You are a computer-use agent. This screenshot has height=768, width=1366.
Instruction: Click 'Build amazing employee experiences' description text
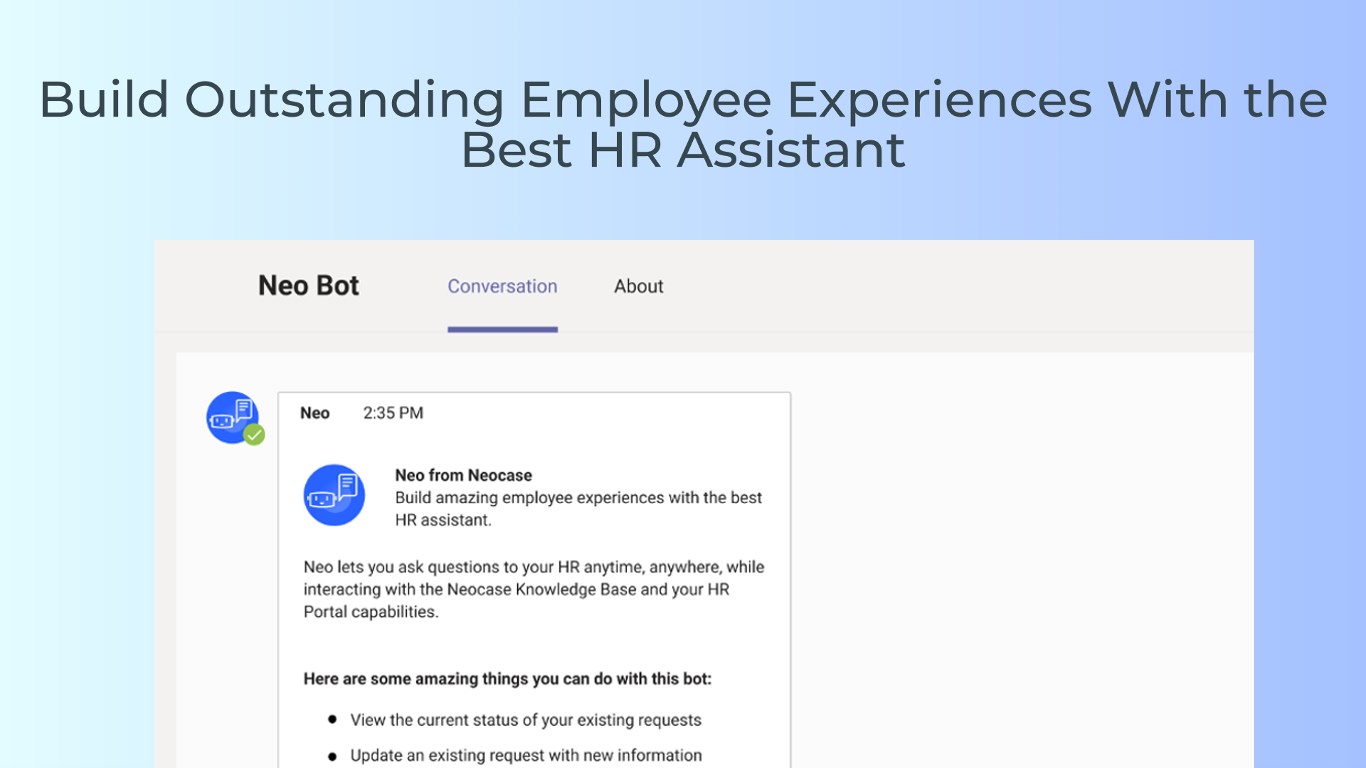pyautogui.click(x=578, y=509)
